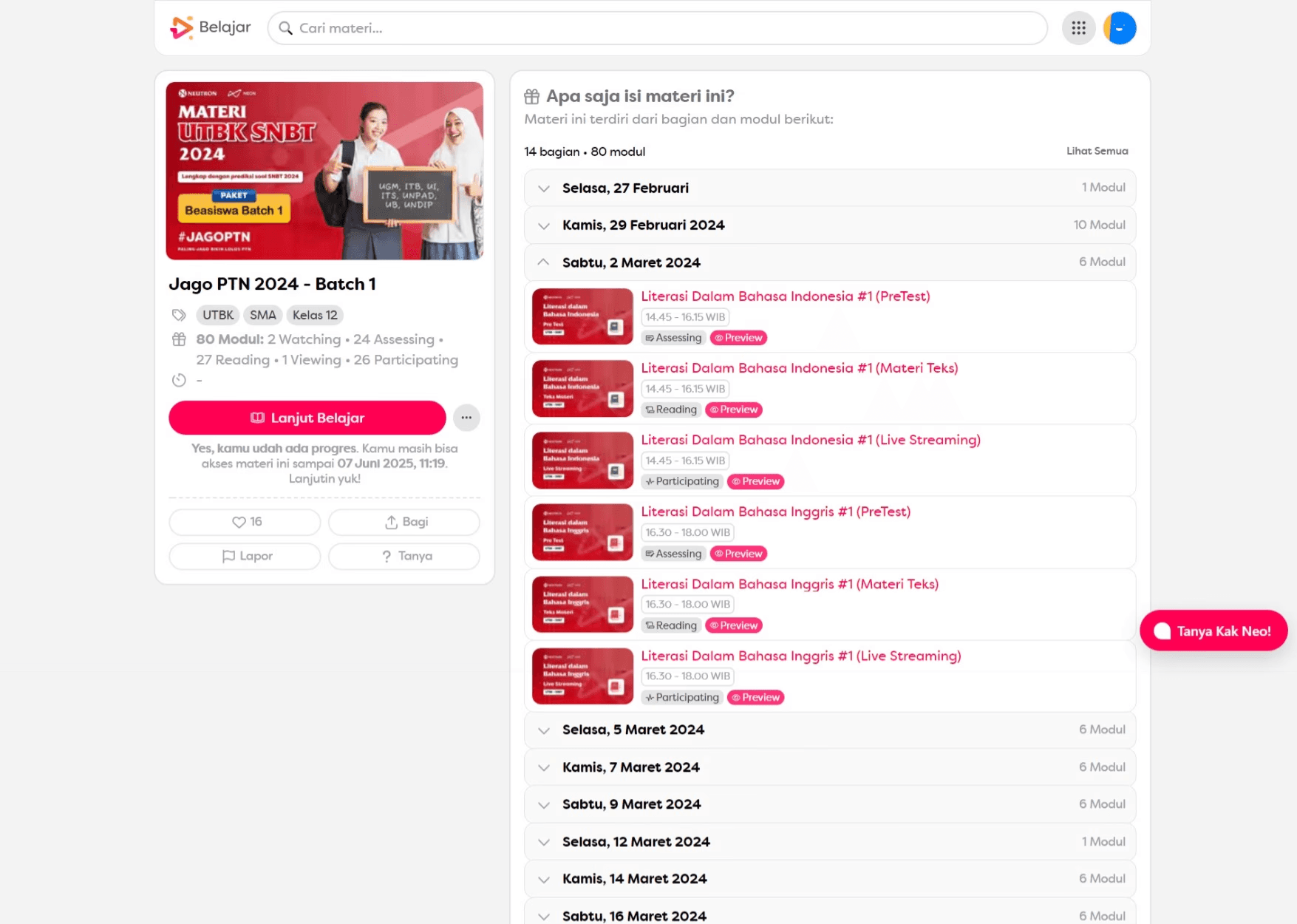Select the Kelas 12 tag
The image size is (1297, 924).
(x=315, y=315)
